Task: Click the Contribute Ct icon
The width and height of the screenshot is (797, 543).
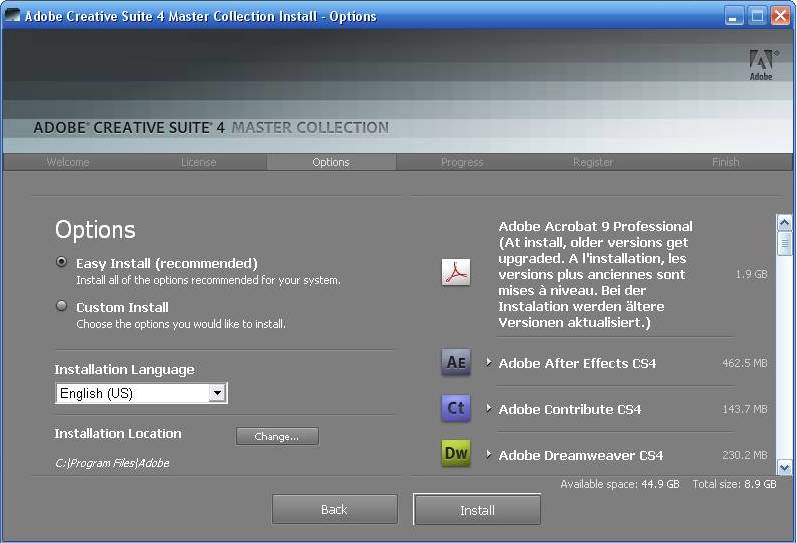Action: point(455,408)
